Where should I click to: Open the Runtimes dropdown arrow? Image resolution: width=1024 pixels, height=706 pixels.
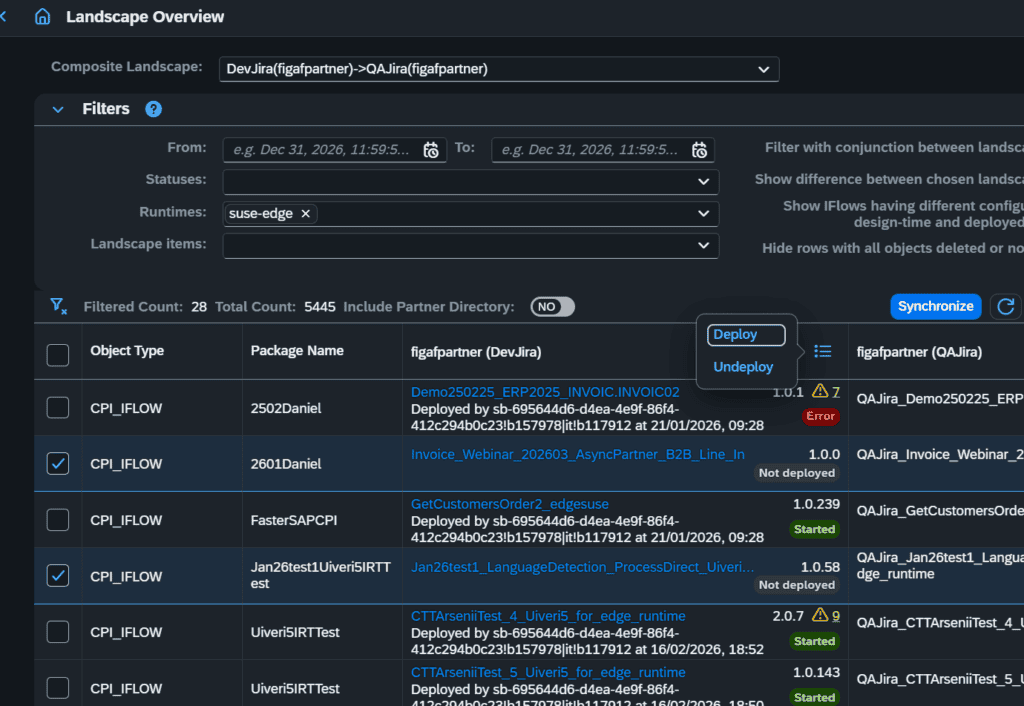click(x=703, y=214)
